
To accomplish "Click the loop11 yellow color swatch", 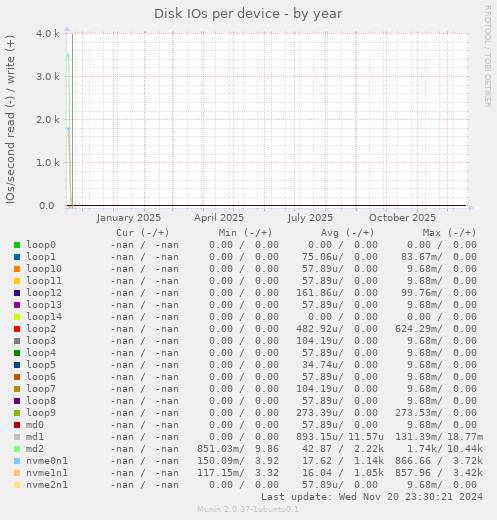I will [x=17, y=281].
